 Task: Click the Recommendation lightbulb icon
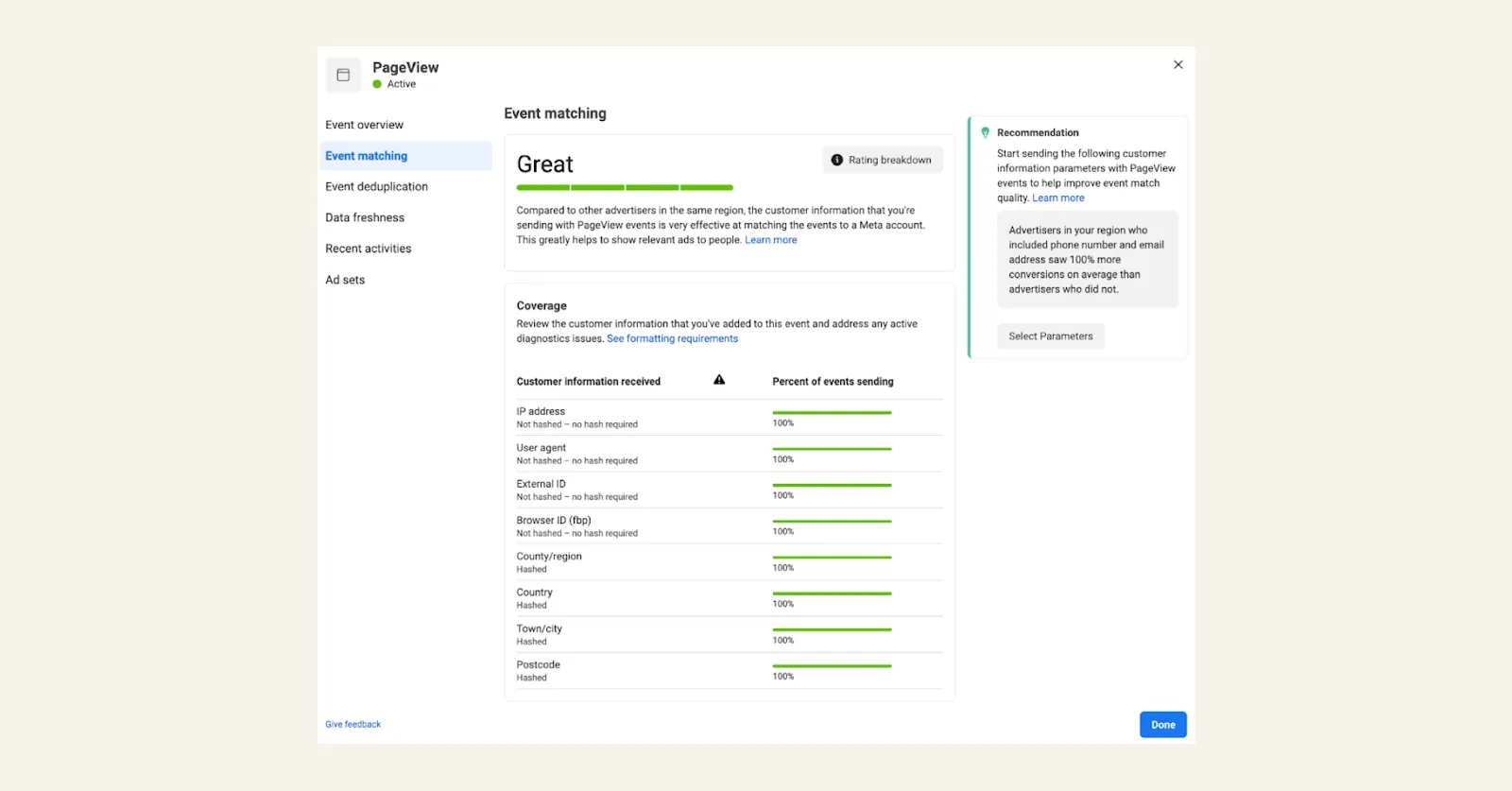(985, 132)
